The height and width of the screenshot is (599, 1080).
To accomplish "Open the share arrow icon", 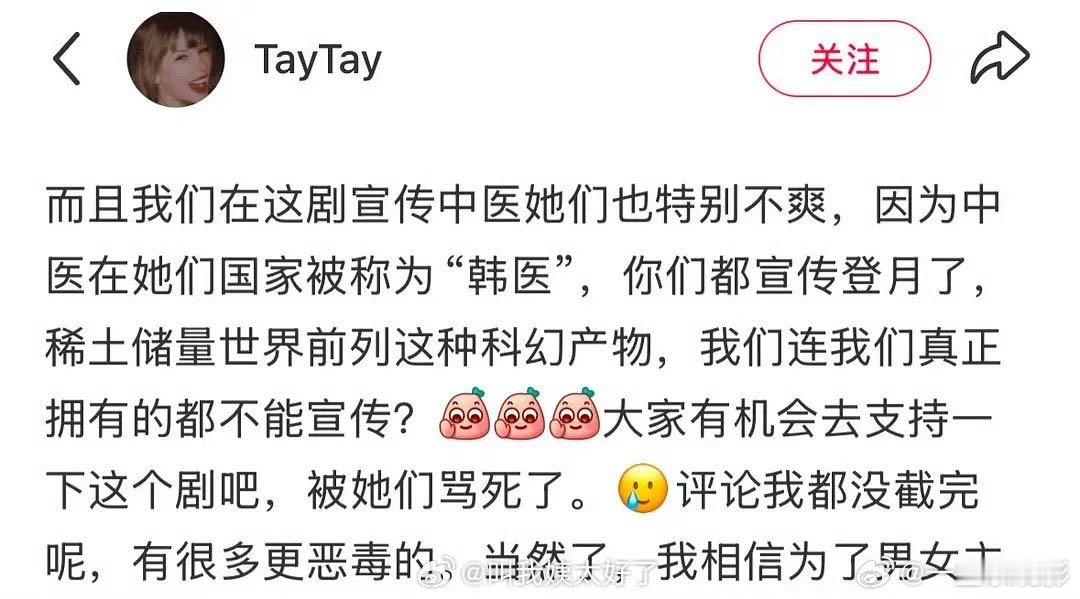I will point(999,58).
